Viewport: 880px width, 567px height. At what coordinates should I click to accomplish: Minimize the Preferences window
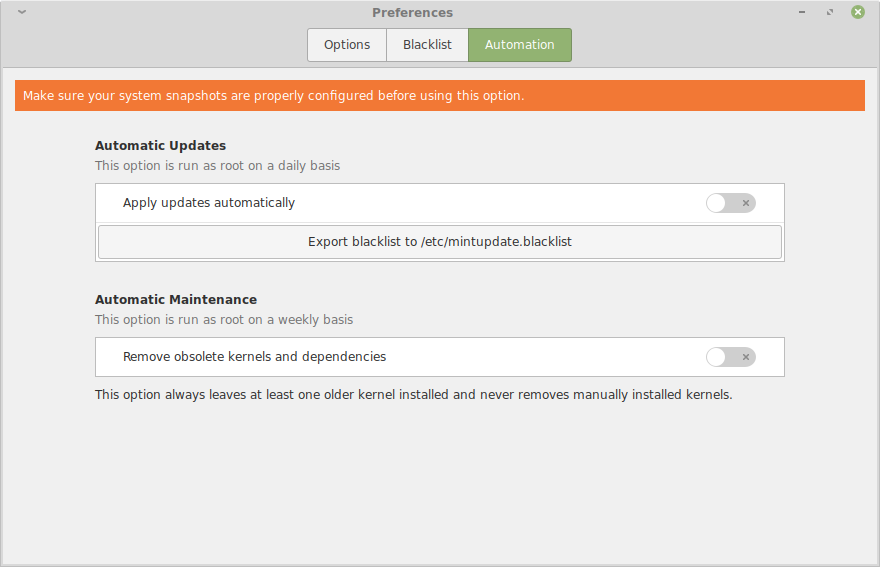801,12
